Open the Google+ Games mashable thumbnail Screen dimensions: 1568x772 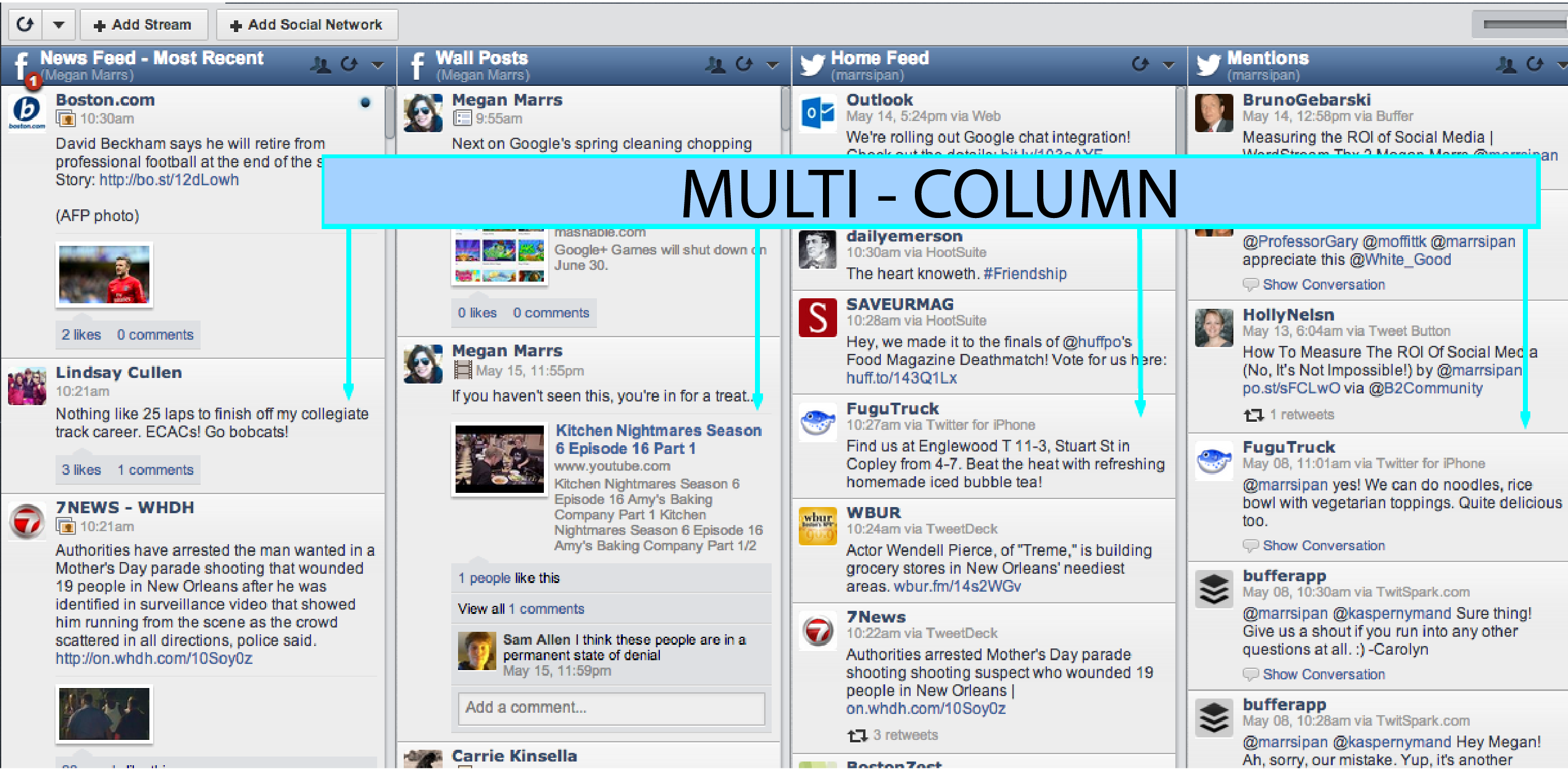[x=500, y=256]
